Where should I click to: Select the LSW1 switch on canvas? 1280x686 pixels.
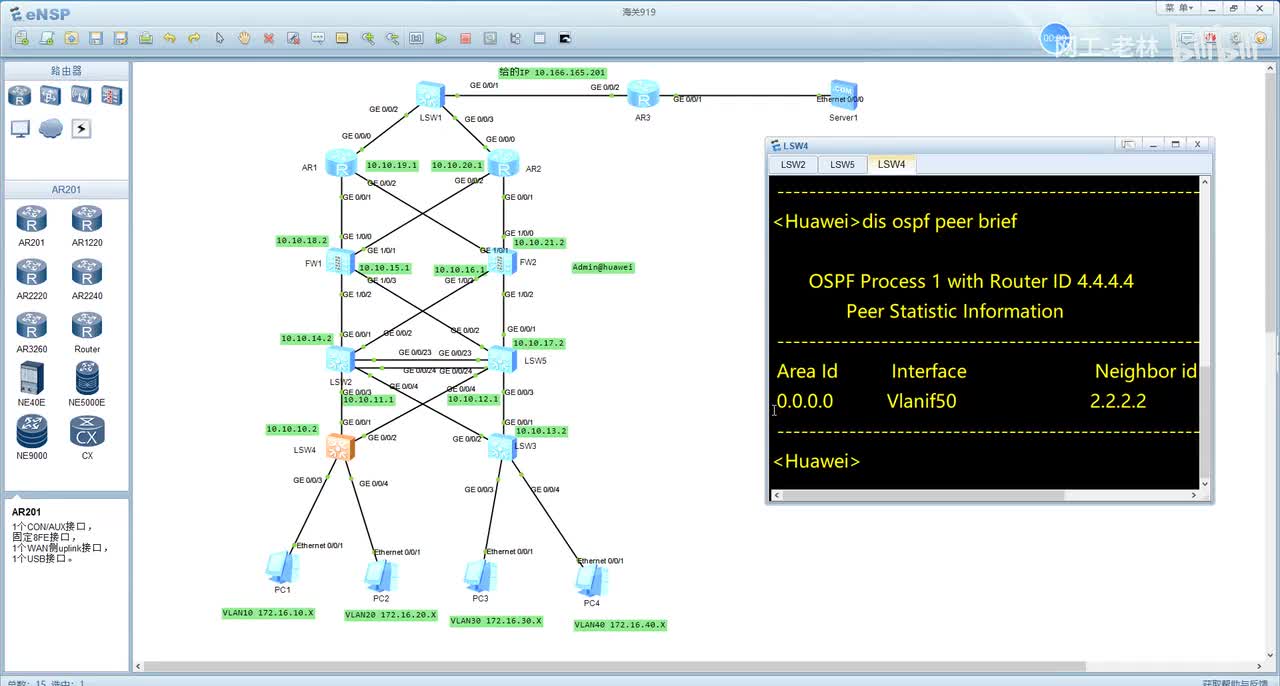coord(430,96)
